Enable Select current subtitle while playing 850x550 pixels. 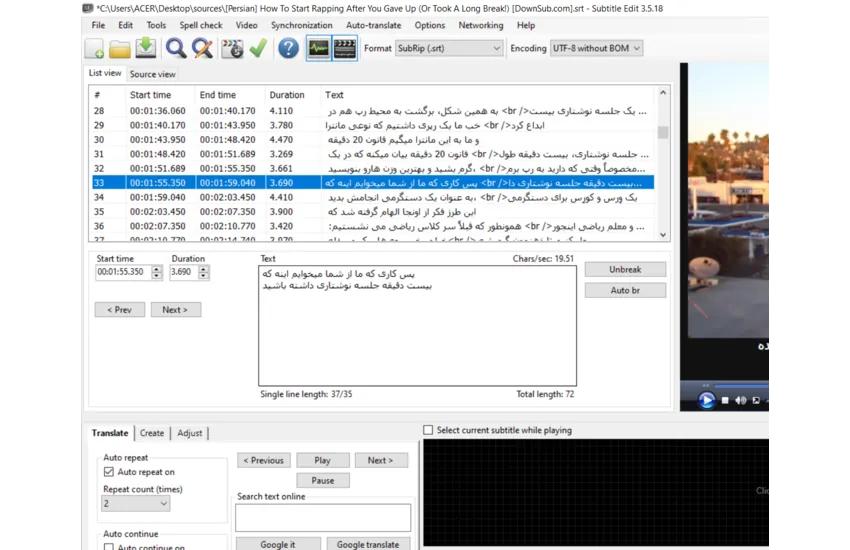(429, 430)
